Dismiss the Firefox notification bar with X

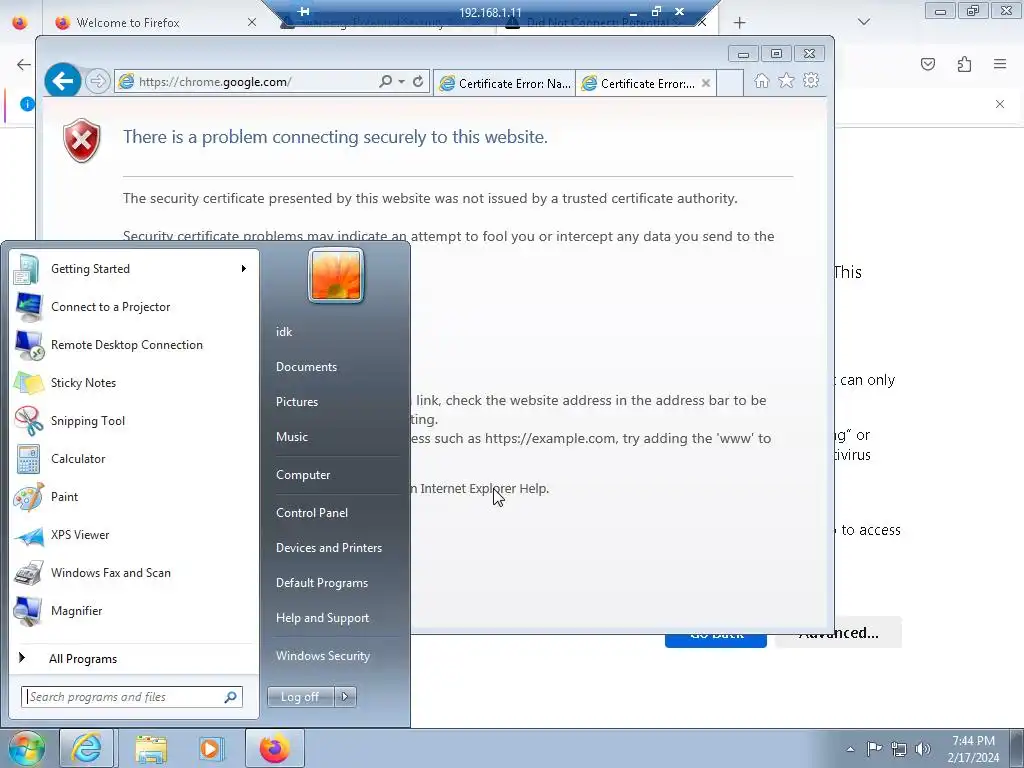pyautogui.click(x=1000, y=104)
